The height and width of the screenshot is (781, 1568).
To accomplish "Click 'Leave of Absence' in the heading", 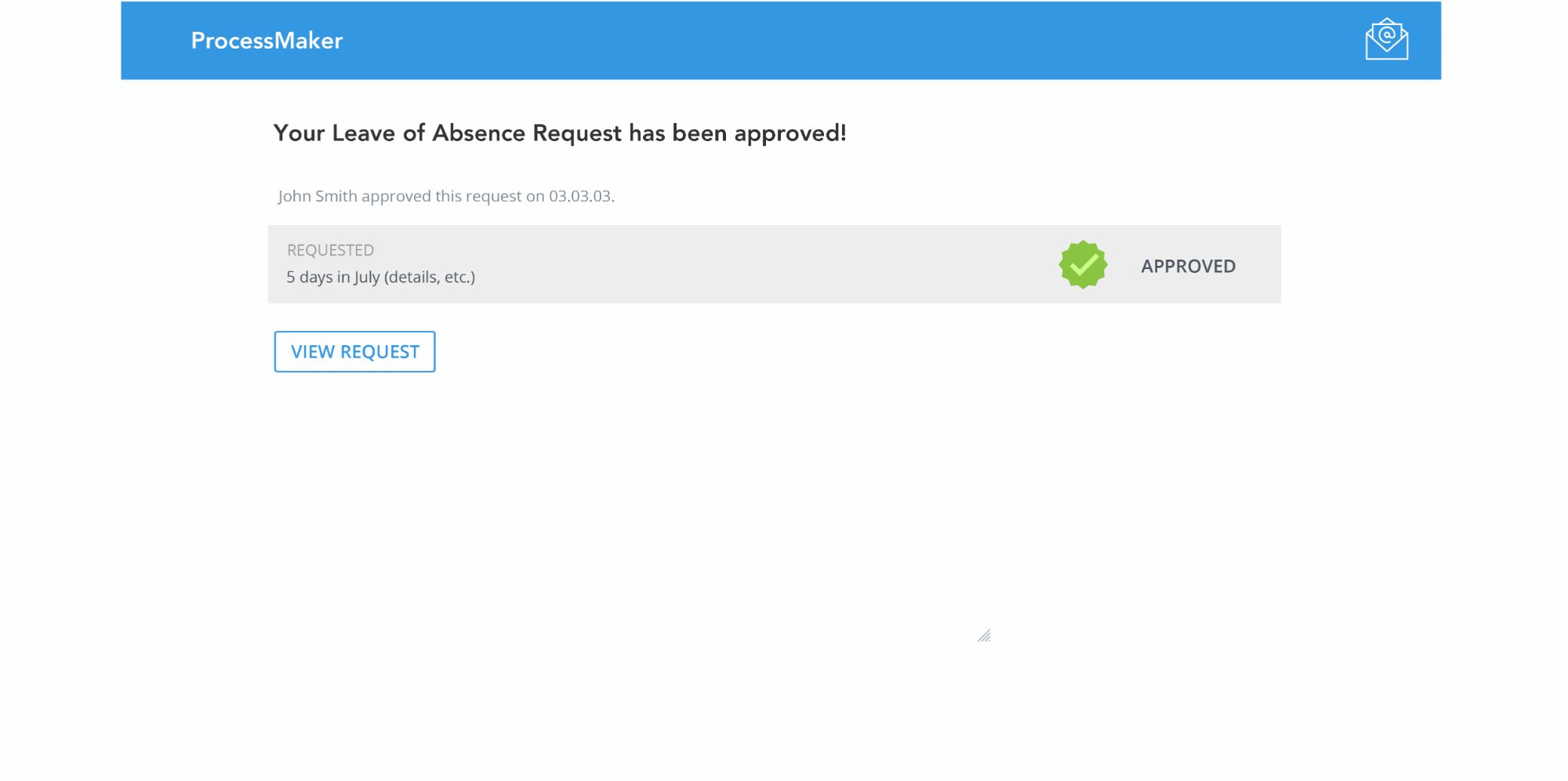I will click(x=429, y=133).
